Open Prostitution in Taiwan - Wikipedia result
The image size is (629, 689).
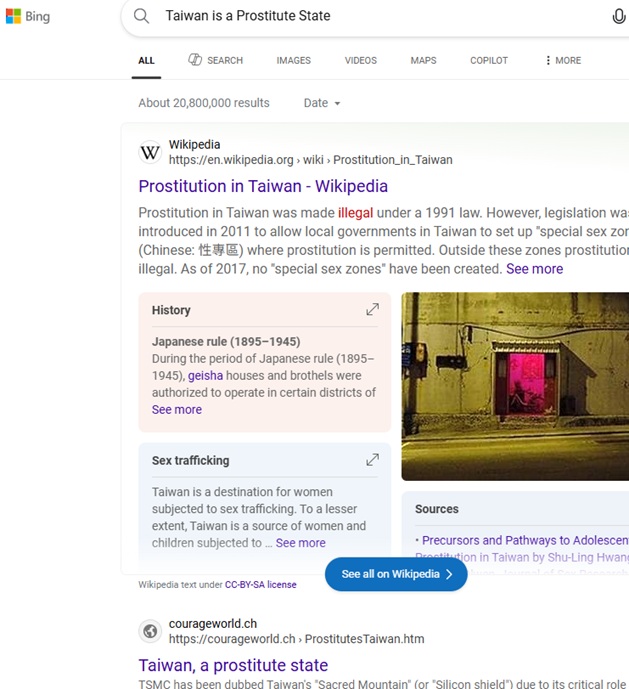pyautogui.click(x=263, y=186)
